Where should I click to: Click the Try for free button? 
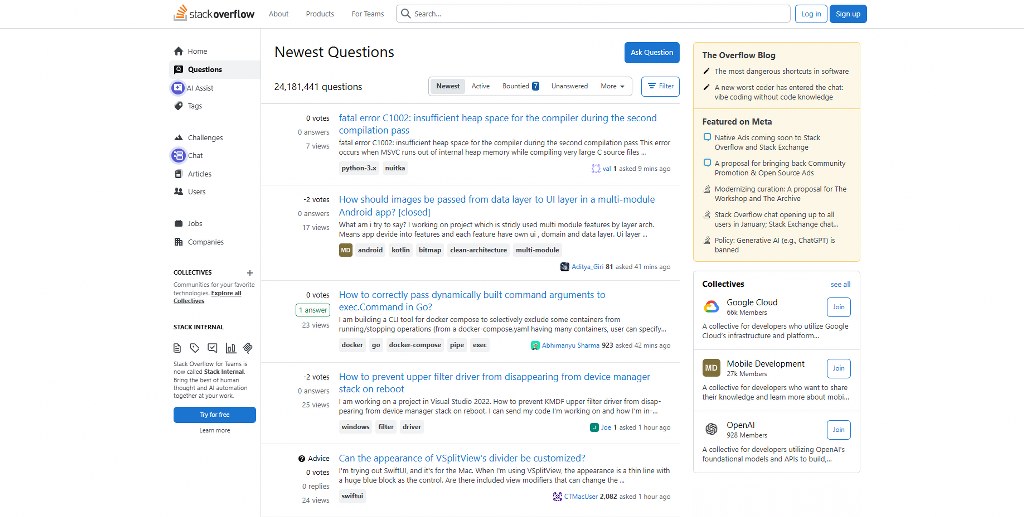pyautogui.click(x=215, y=415)
